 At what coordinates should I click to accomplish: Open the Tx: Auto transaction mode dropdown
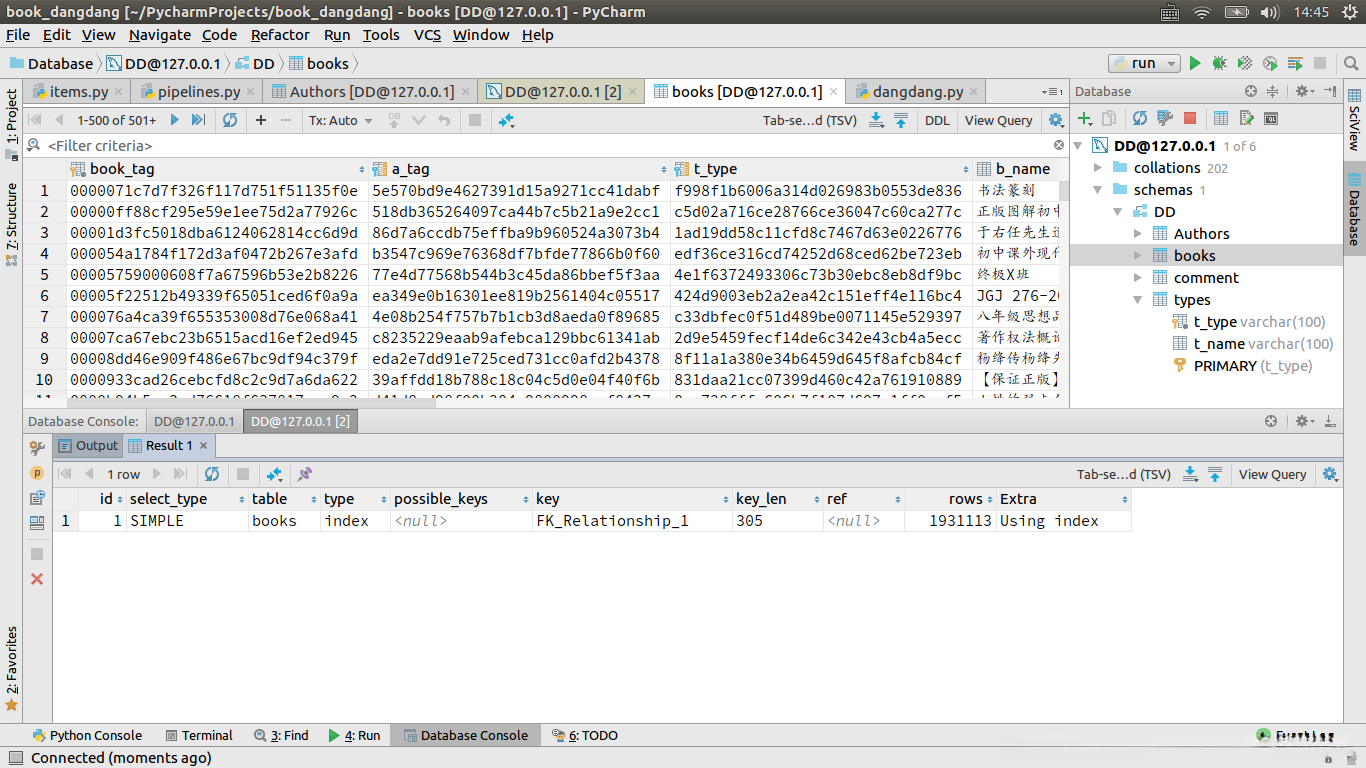pyautogui.click(x=340, y=120)
